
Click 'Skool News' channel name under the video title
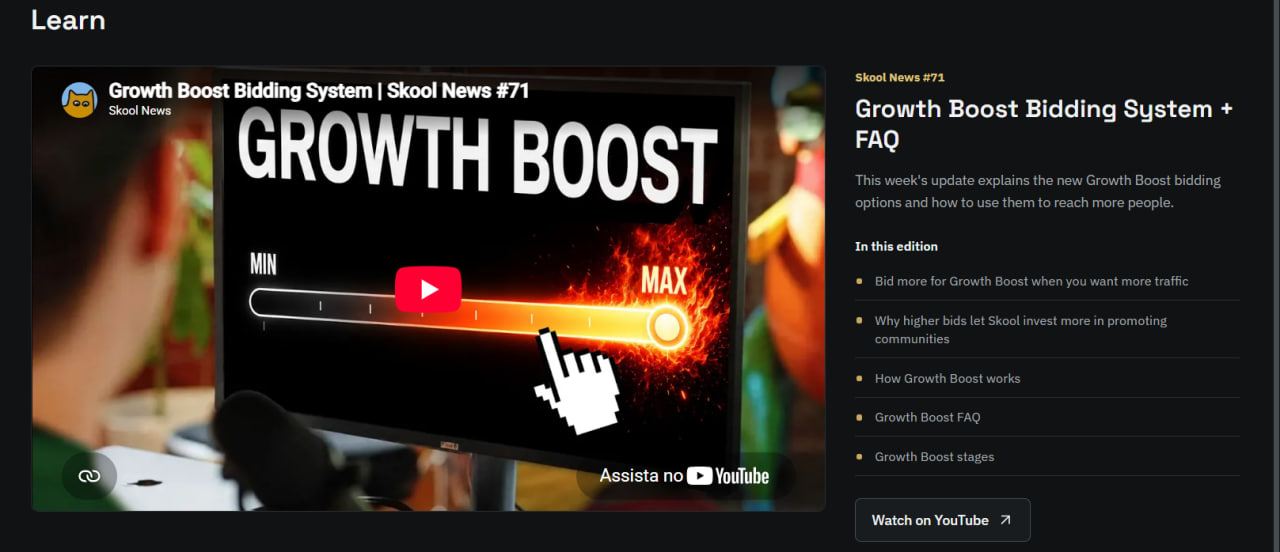coord(140,111)
